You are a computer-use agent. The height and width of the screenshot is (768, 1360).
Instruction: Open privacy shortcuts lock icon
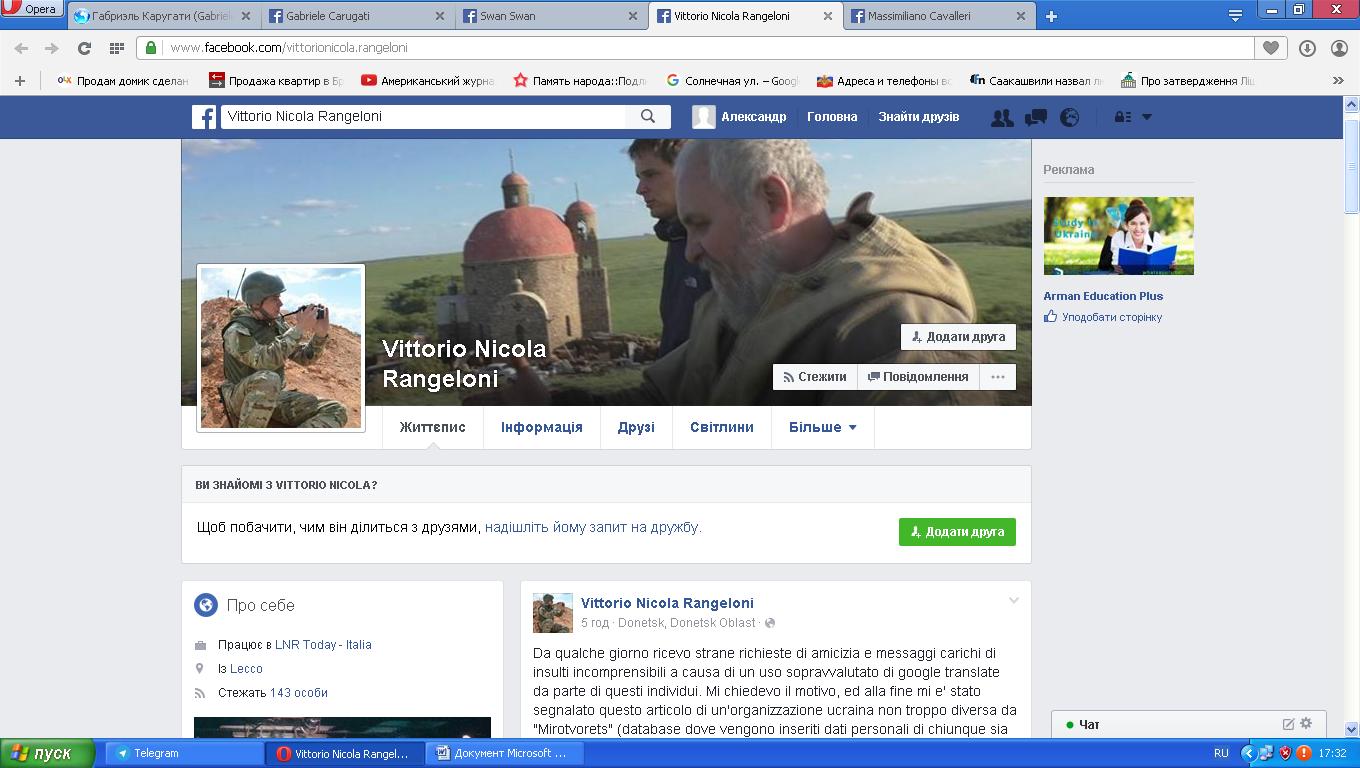(x=1122, y=117)
